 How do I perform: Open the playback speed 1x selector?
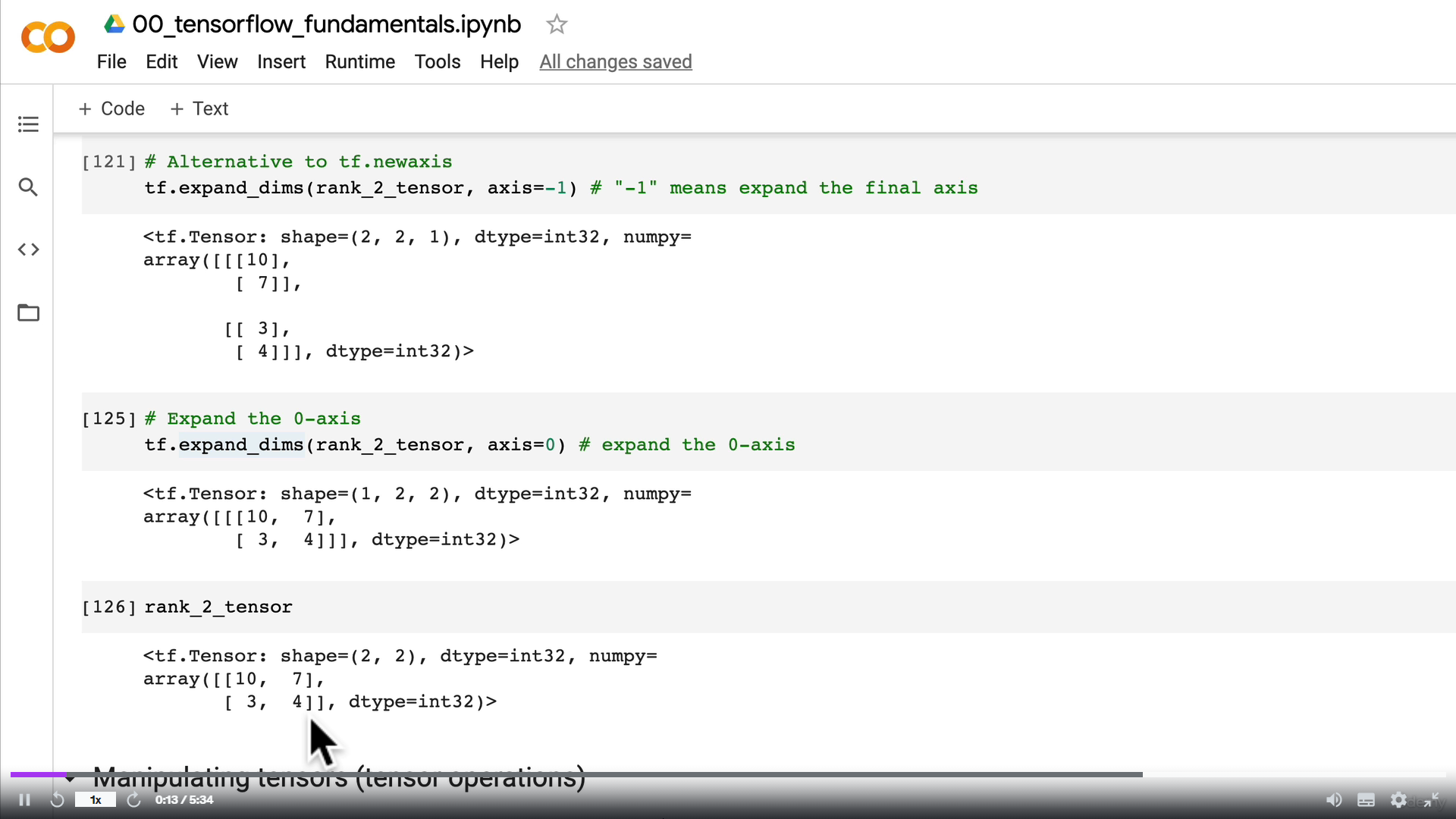(96, 800)
